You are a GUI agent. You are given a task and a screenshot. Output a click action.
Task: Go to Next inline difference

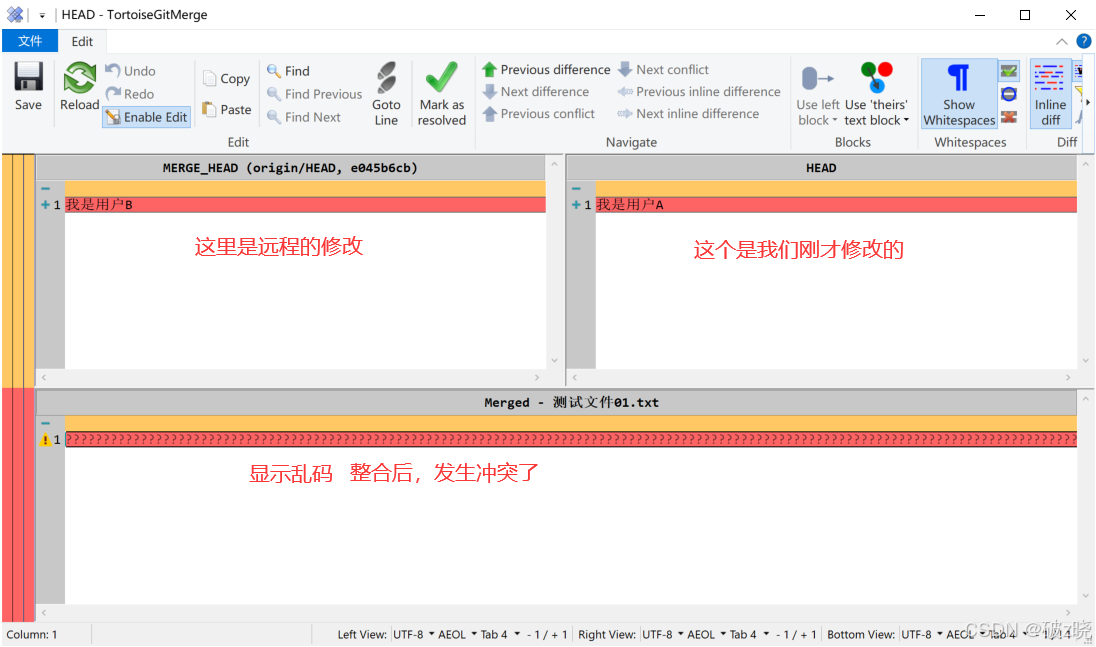(688, 113)
